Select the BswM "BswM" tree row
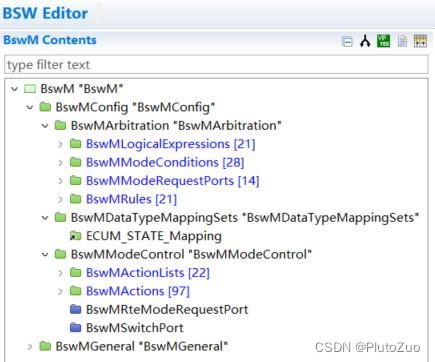This screenshot has height=362, width=435. [82, 89]
